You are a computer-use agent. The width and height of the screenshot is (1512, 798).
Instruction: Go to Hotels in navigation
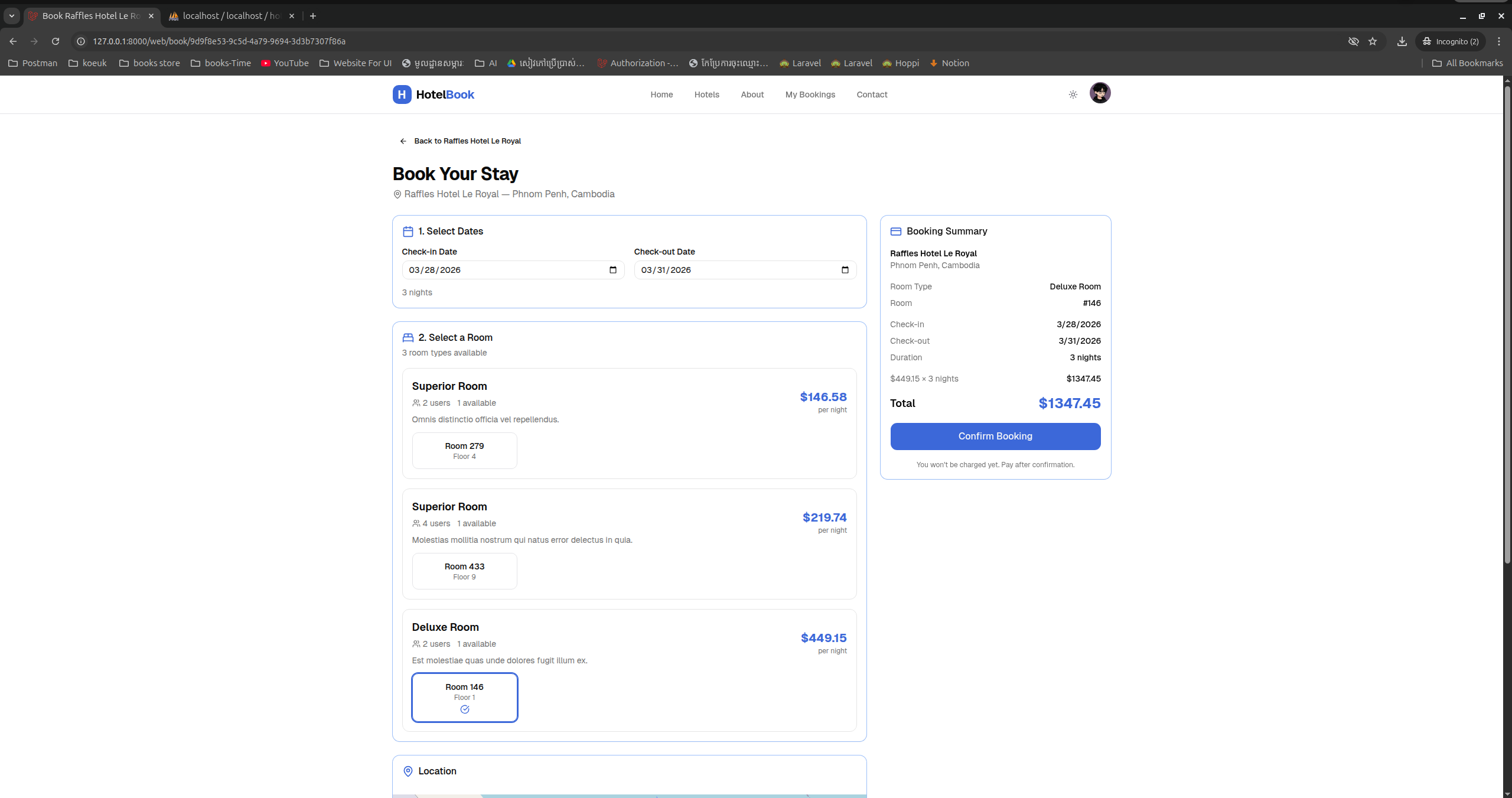click(x=706, y=95)
